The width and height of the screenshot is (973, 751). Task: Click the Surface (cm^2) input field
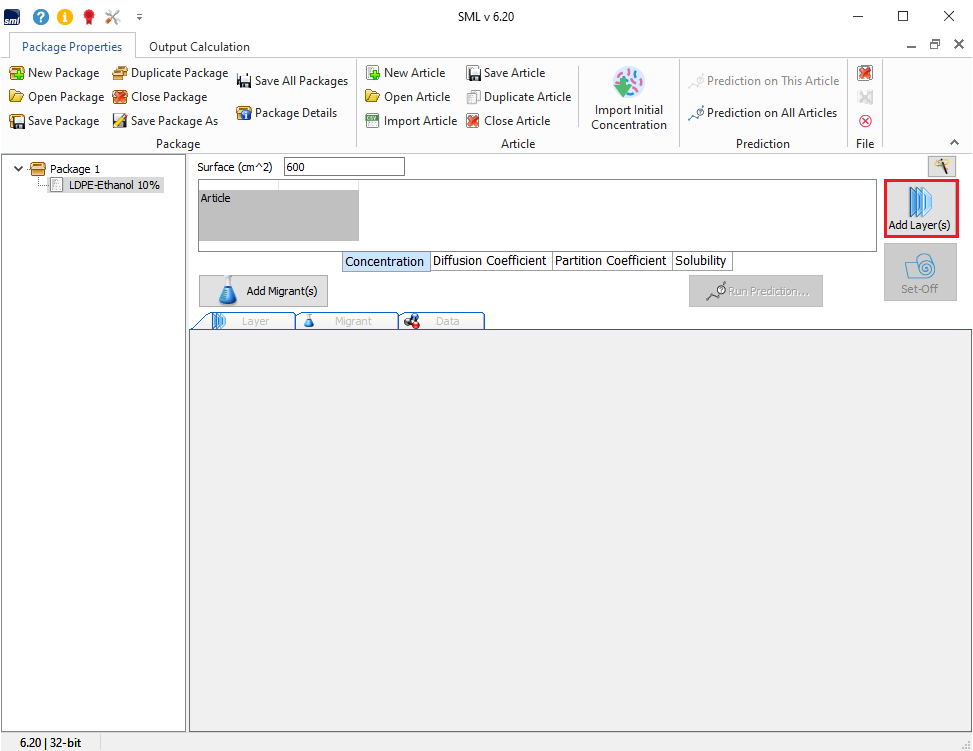point(344,167)
